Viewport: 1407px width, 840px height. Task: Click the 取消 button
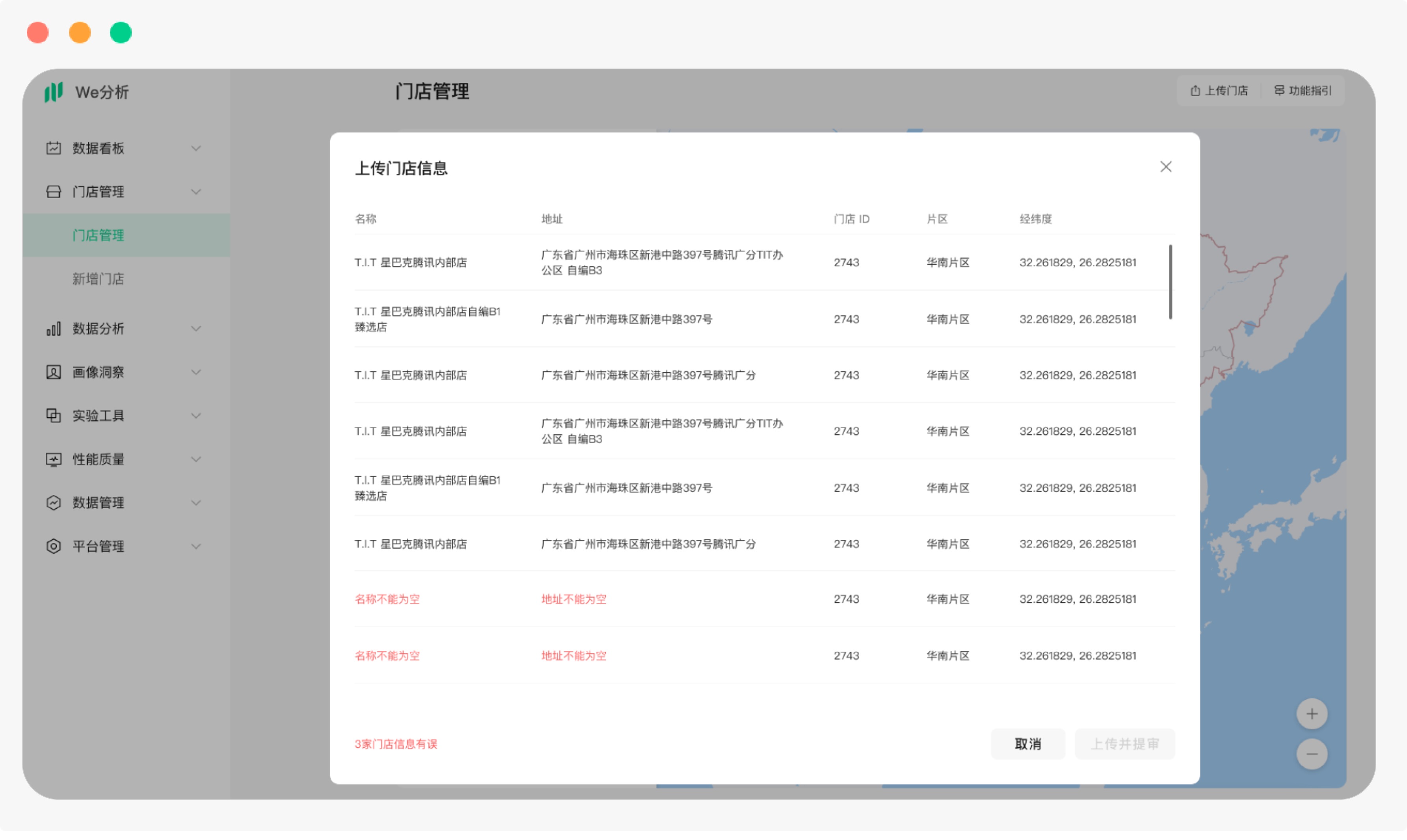[x=1028, y=744]
